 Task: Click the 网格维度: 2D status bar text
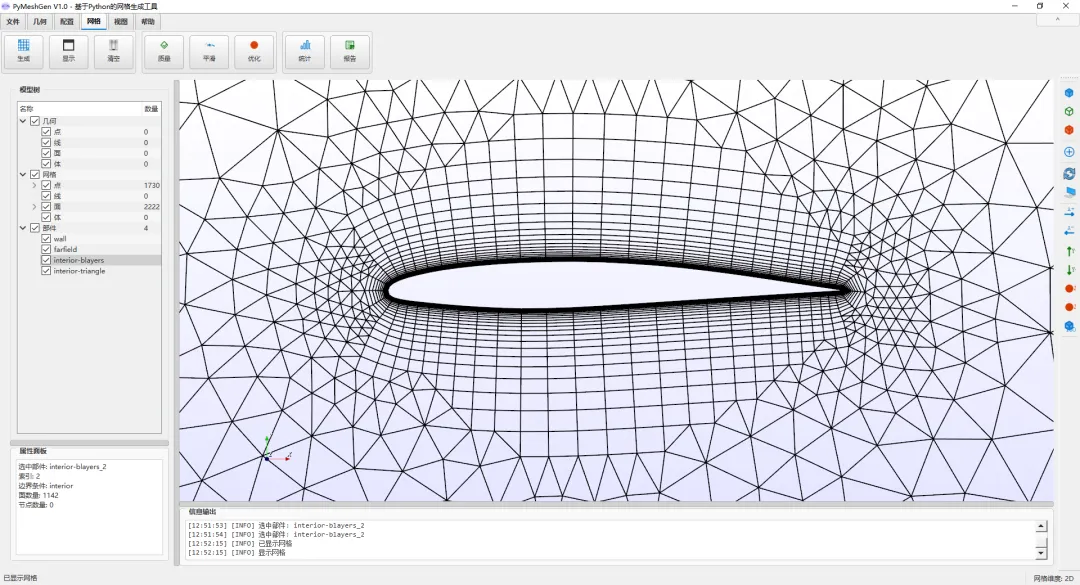coord(1053,578)
